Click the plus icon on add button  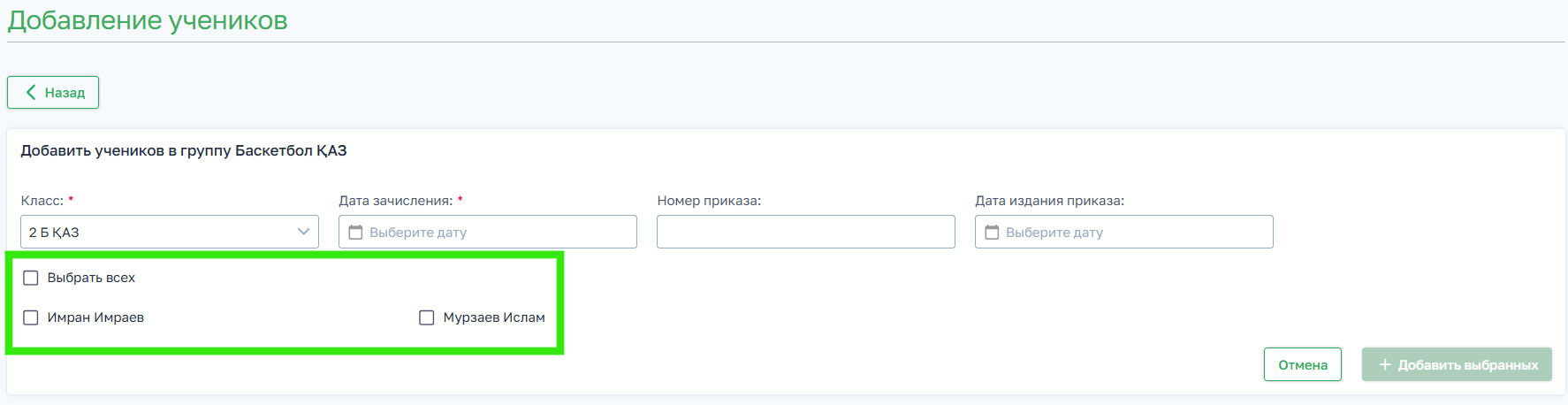(x=1385, y=364)
